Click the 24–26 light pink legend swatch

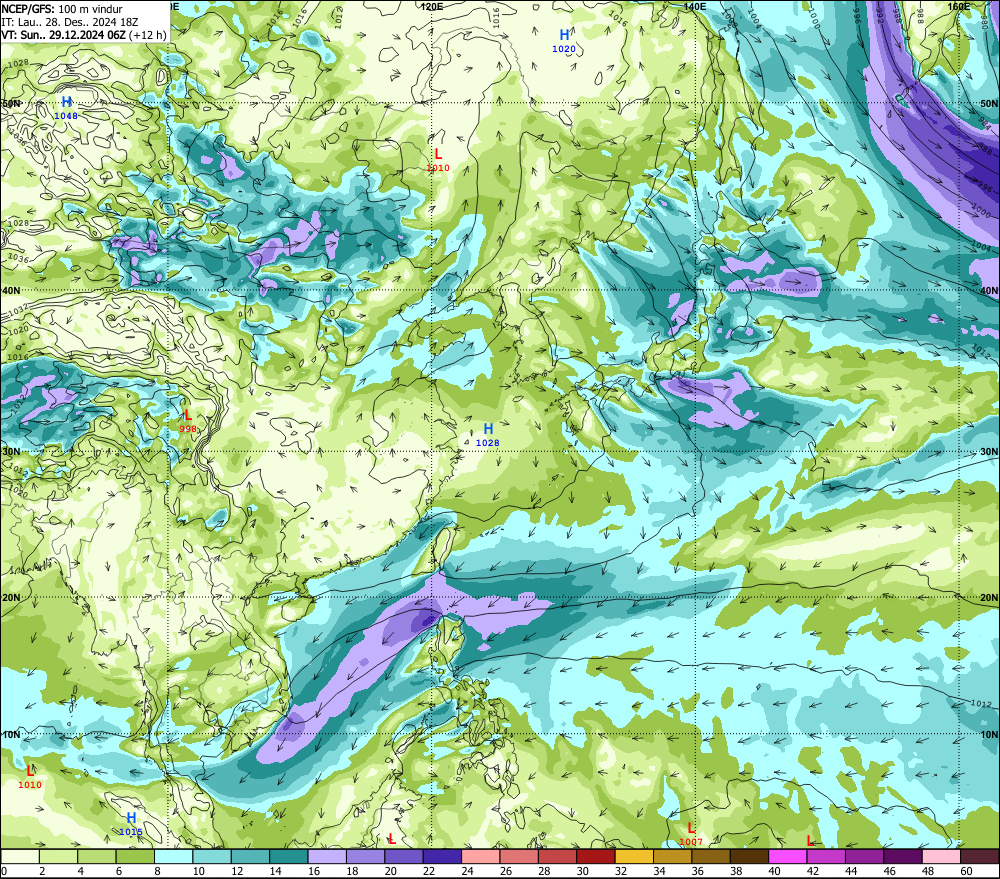click(x=481, y=856)
